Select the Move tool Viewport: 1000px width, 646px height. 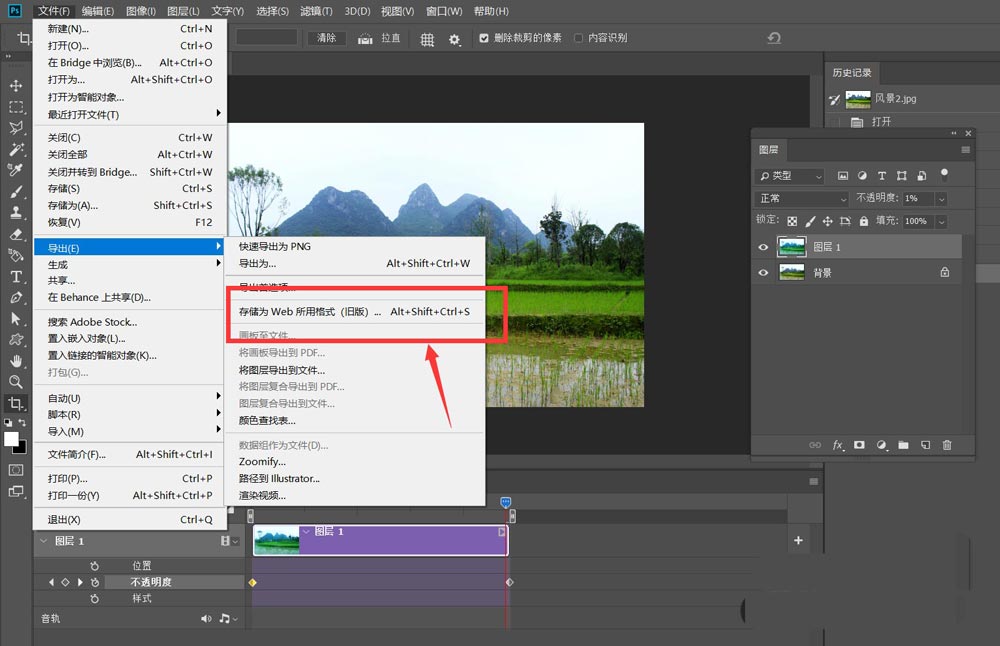pyautogui.click(x=16, y=85)
